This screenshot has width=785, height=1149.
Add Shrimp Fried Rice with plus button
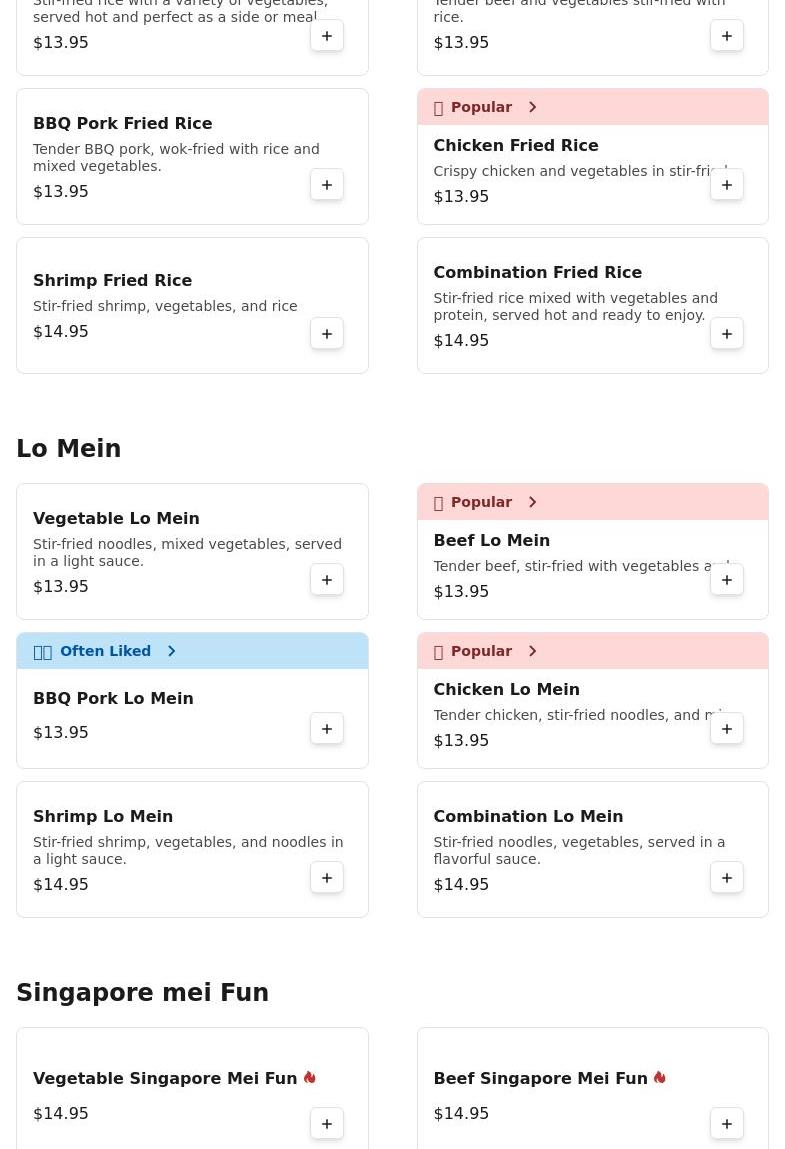click(x=327, y=334)
